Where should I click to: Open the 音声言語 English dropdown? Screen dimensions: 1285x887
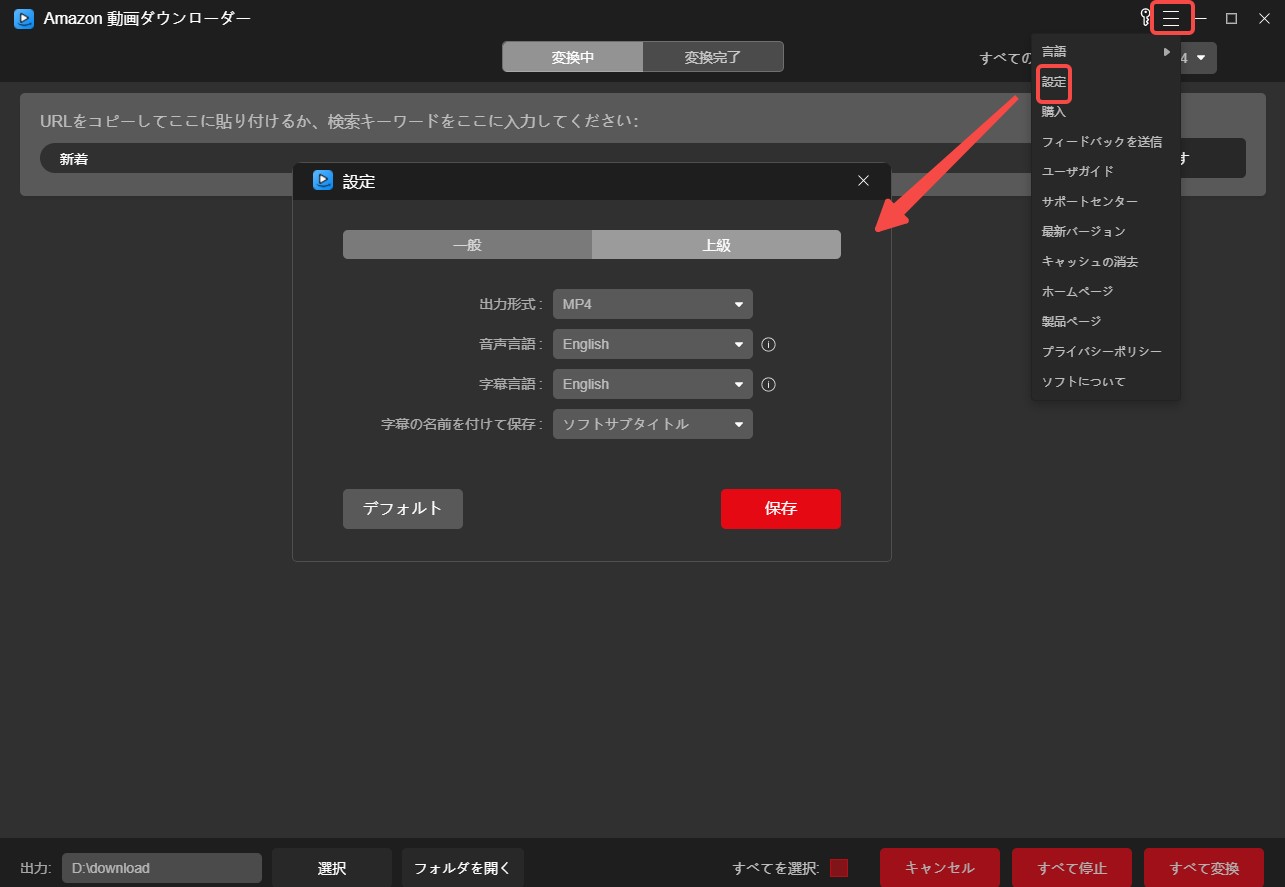point(653,344)
